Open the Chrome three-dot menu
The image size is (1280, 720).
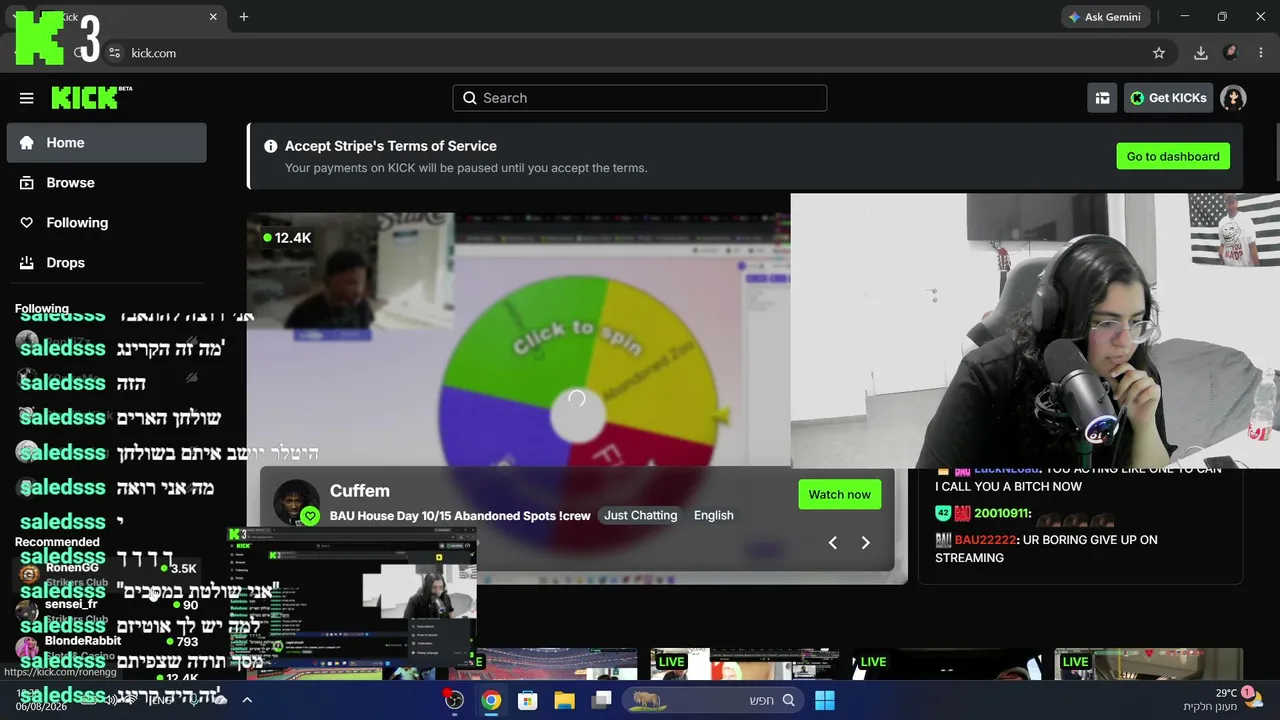(x=1261, y=53)
